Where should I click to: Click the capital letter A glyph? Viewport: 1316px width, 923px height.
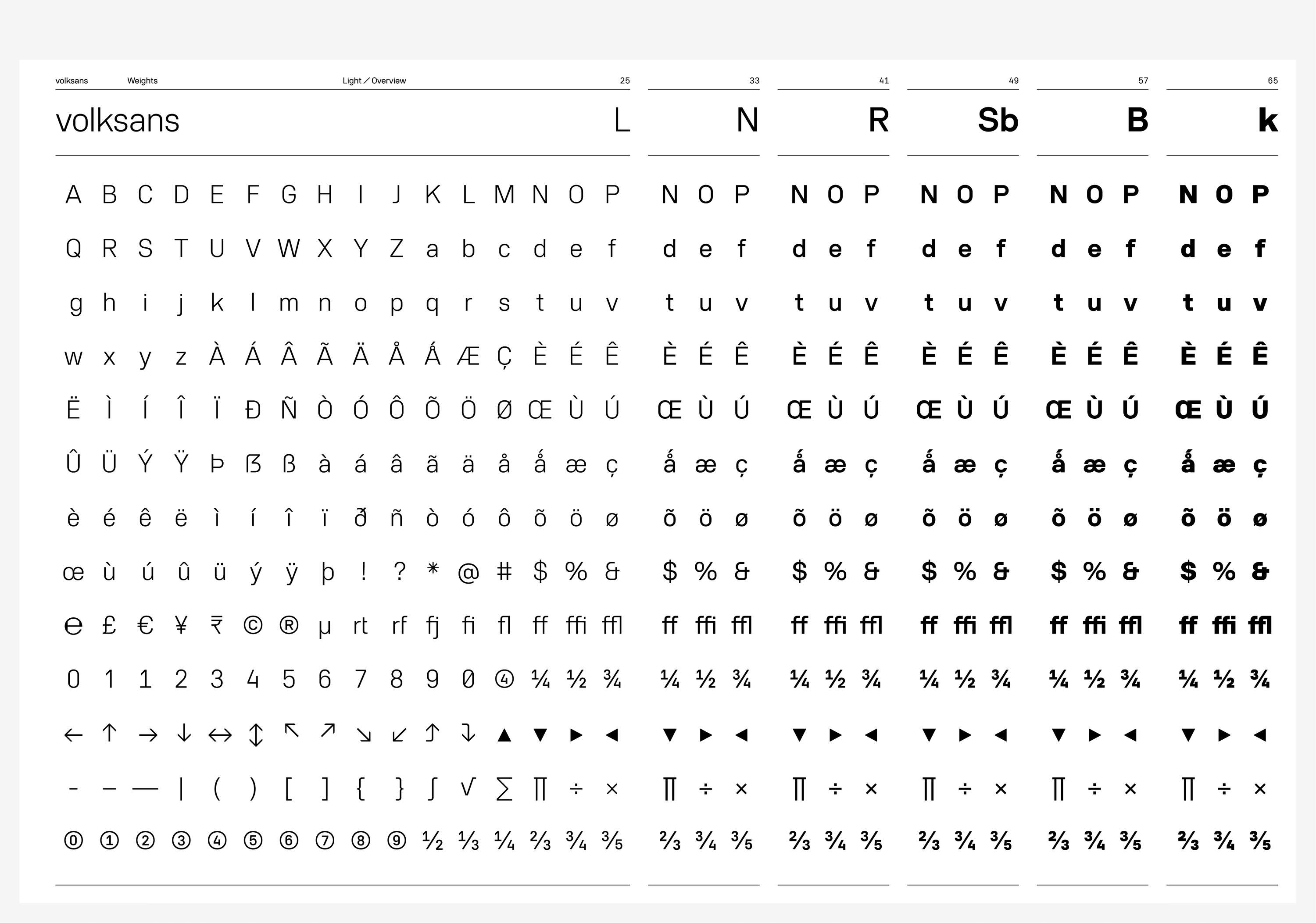pyautogui.click(x=73, y=195)
